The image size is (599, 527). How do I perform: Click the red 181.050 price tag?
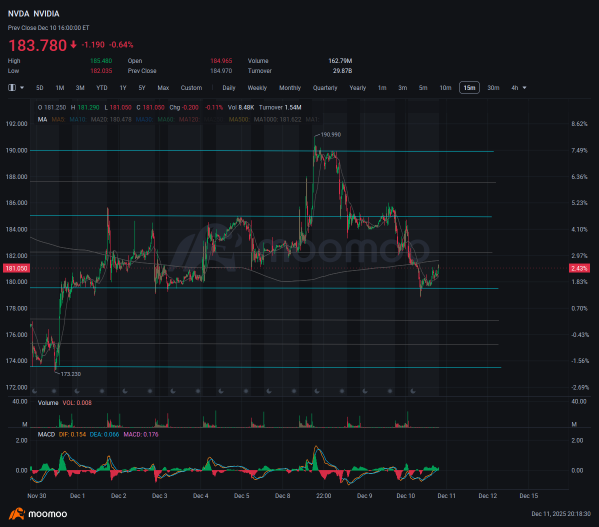pos(16,268)
